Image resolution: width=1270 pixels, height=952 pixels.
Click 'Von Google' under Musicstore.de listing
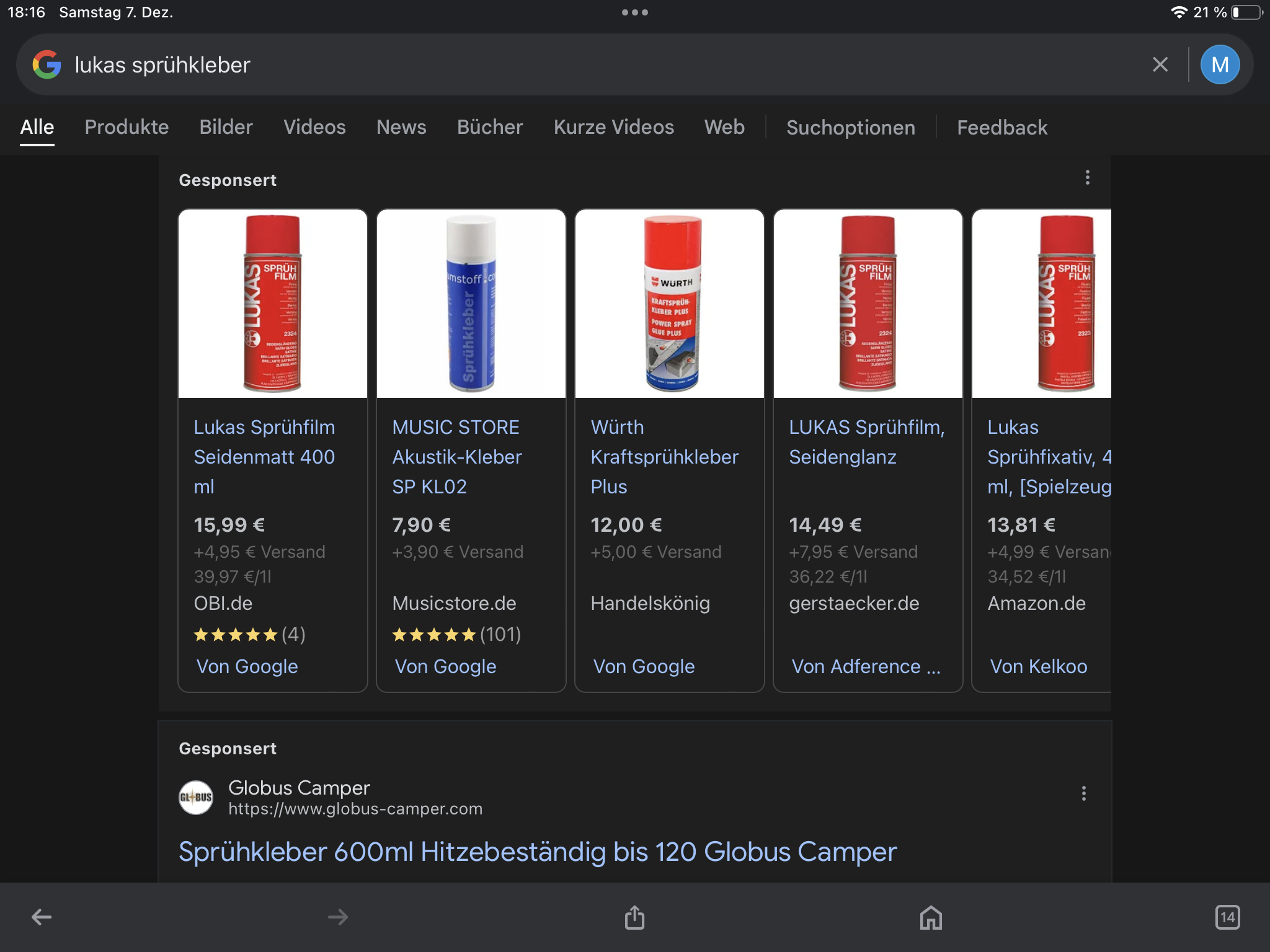pyautogui.click(x=445, y=666)
